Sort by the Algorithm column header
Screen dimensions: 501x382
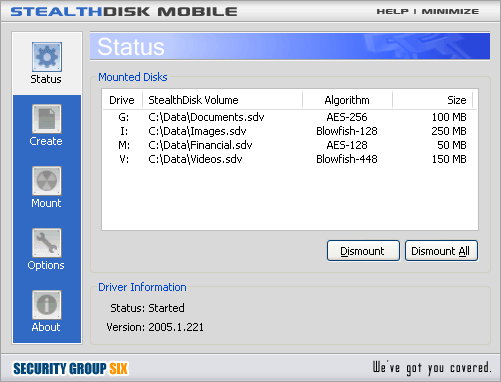pos(347,100)
